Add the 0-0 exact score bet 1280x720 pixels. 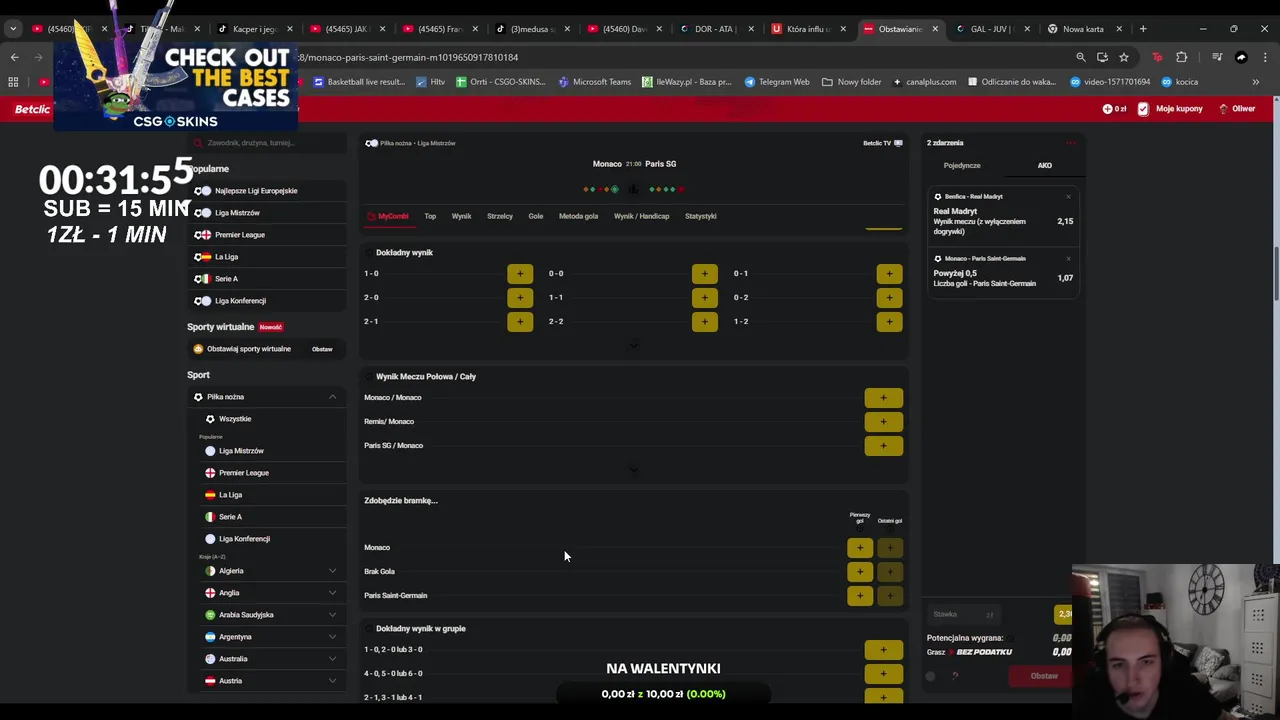pyautogui.click(x=704, y=273)
